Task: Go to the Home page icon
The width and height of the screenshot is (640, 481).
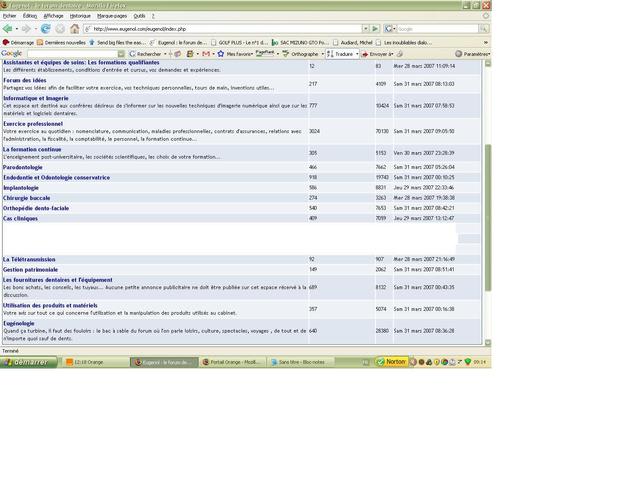Action: coord(74,29)
